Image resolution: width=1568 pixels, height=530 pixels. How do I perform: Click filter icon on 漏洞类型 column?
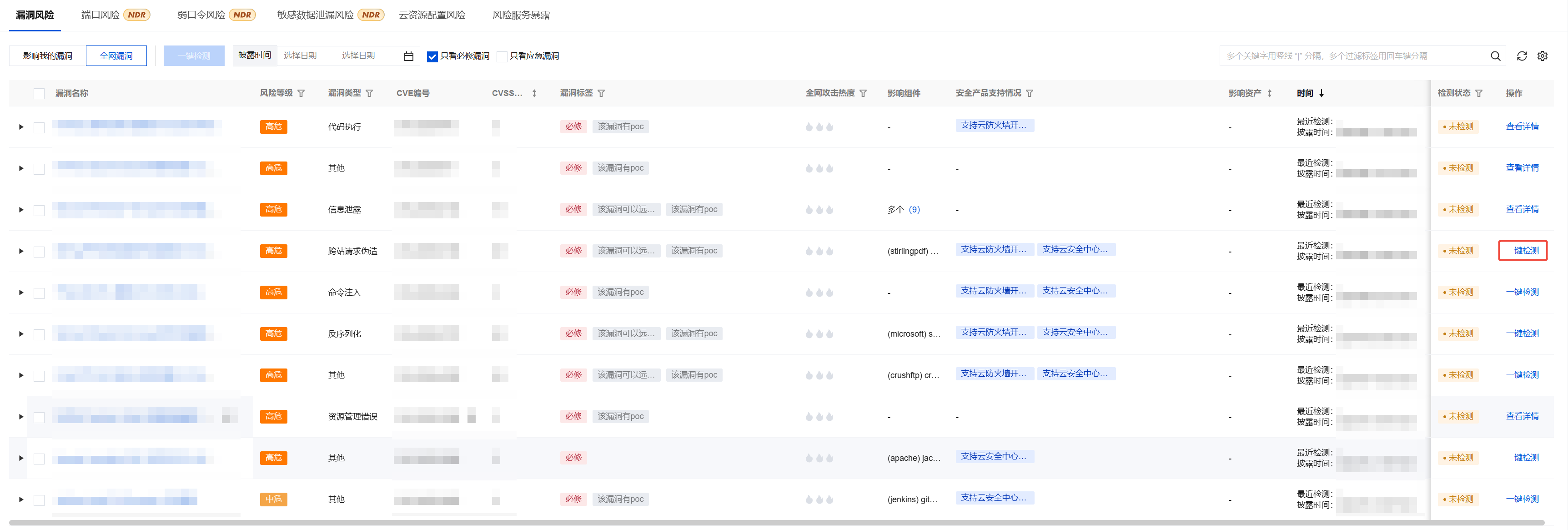(369, 93)
